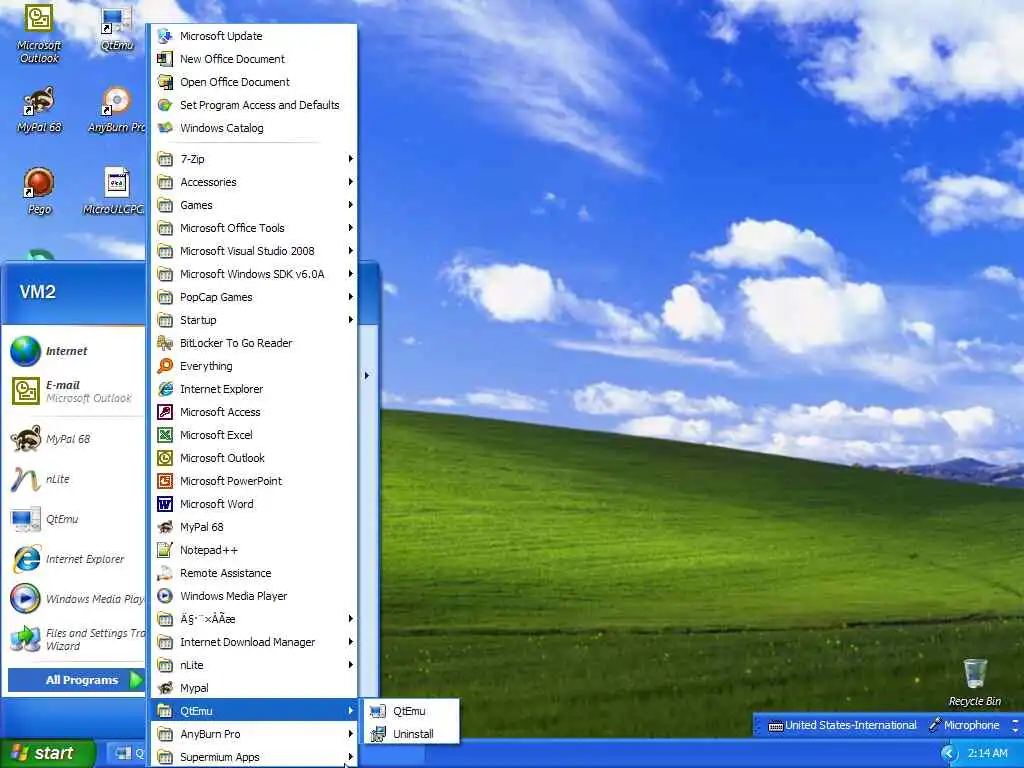
Task: Open Microsoft Outlook desktop shortcut
Action: (39, 33)
